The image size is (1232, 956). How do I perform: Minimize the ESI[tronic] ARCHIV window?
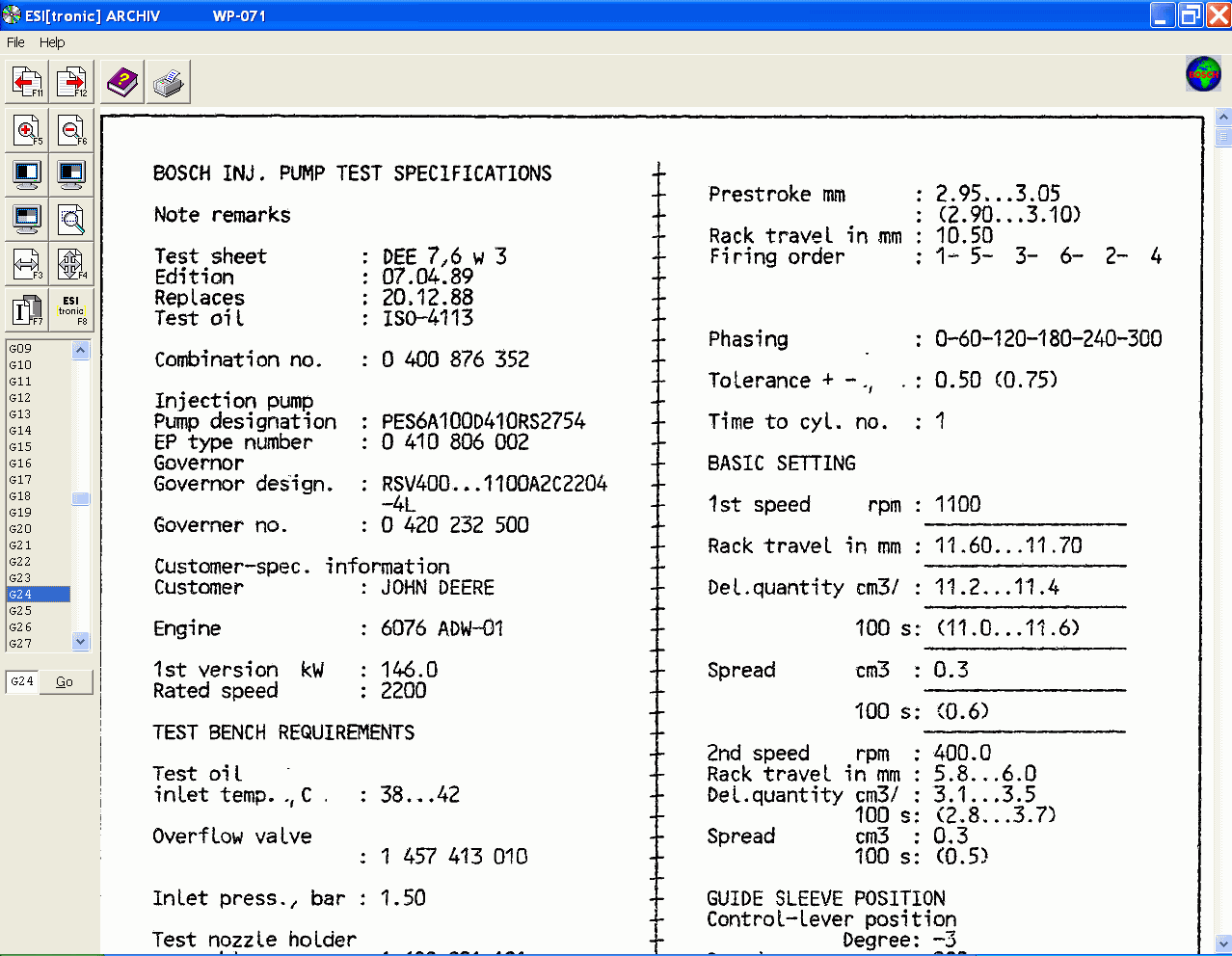click(1164, 15)
